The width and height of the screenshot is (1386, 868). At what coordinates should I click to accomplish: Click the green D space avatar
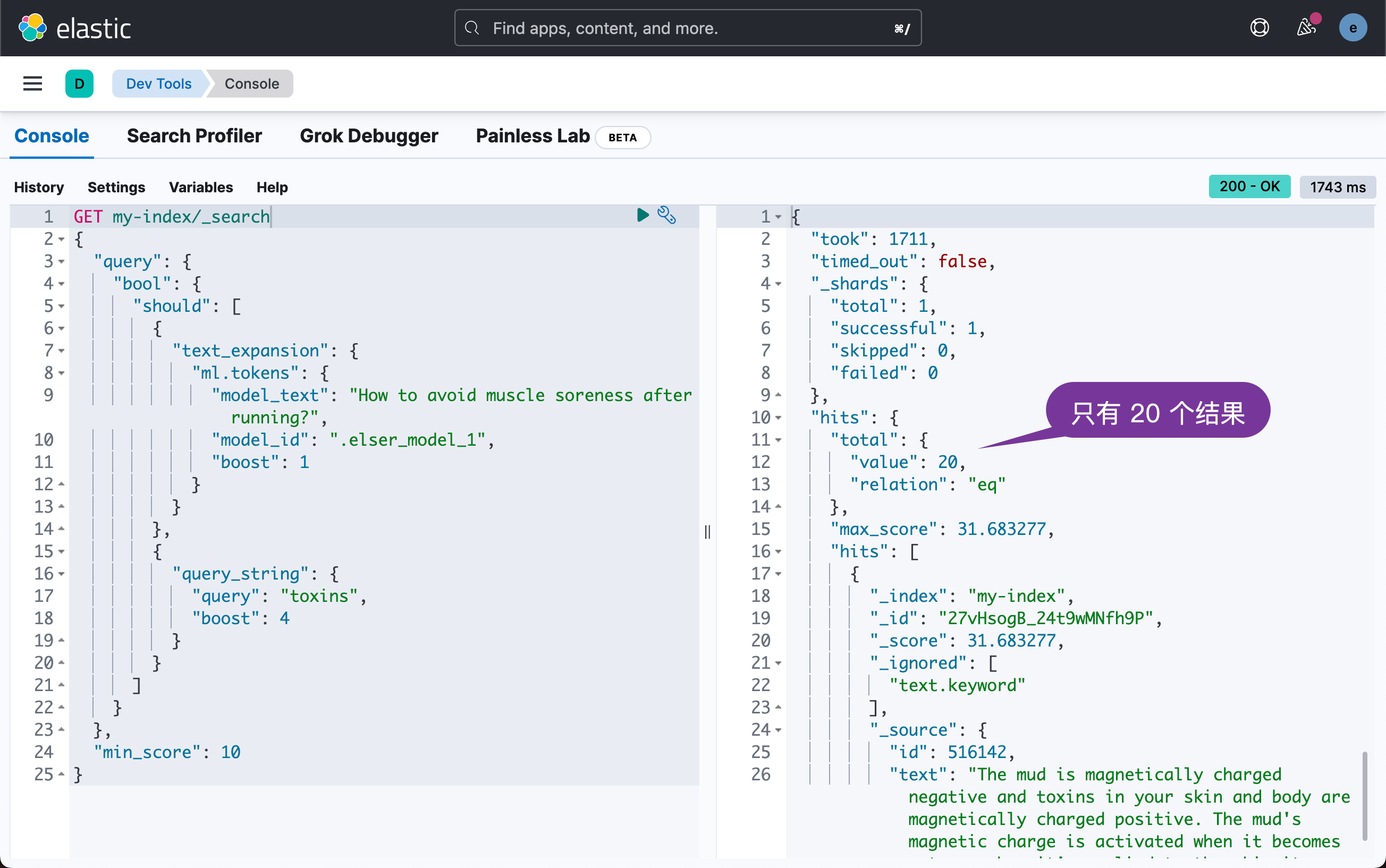(79, 84)
